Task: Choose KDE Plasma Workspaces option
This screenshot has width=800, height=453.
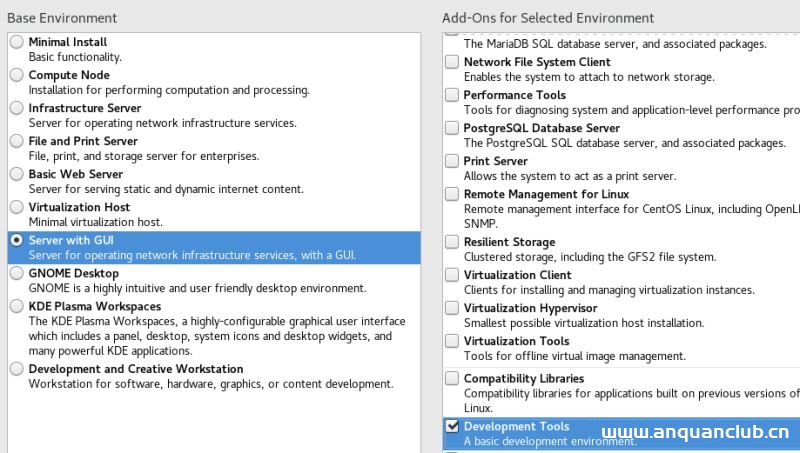Action: coord(17,307)
